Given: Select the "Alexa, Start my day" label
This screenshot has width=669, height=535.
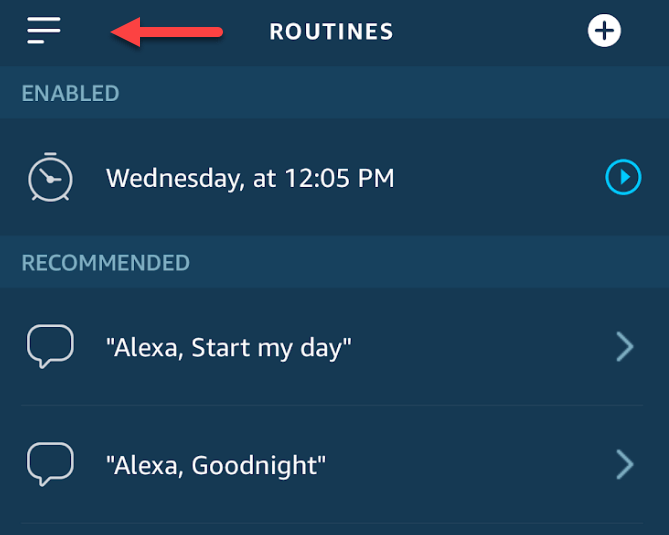Looking at the screenshot, I should coord(229,348).
